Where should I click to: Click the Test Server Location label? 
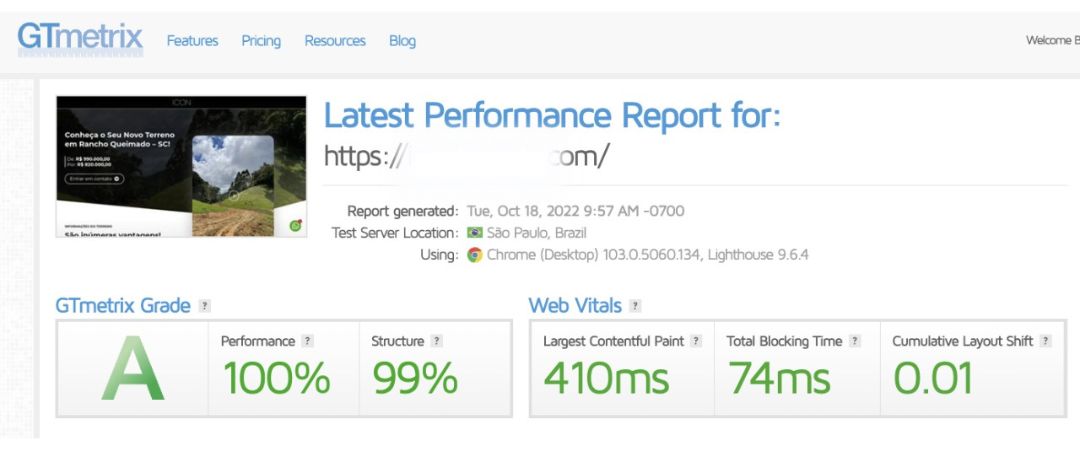pos(395,233)
